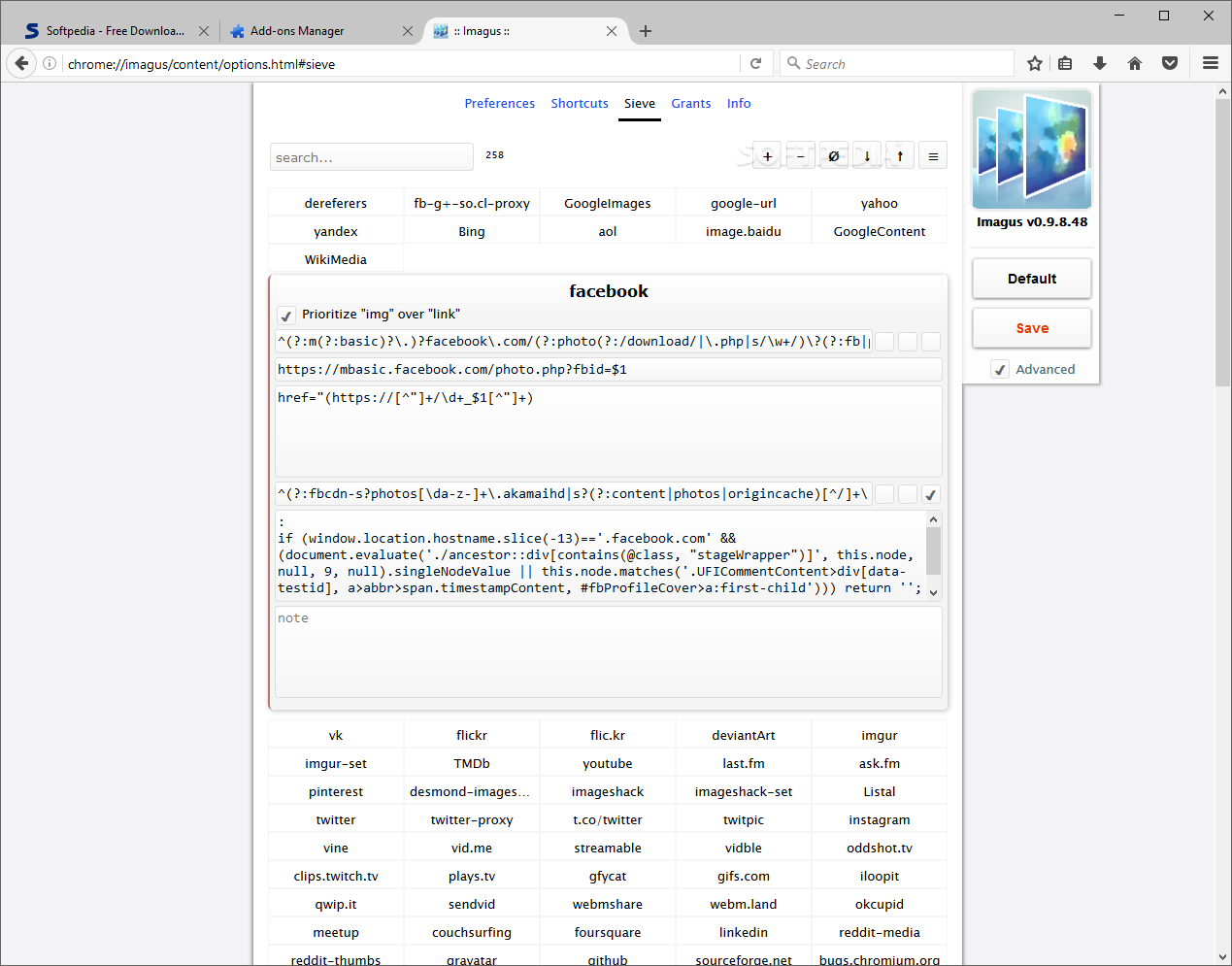Open the Firefox hamburger menu

(1211, 63)
